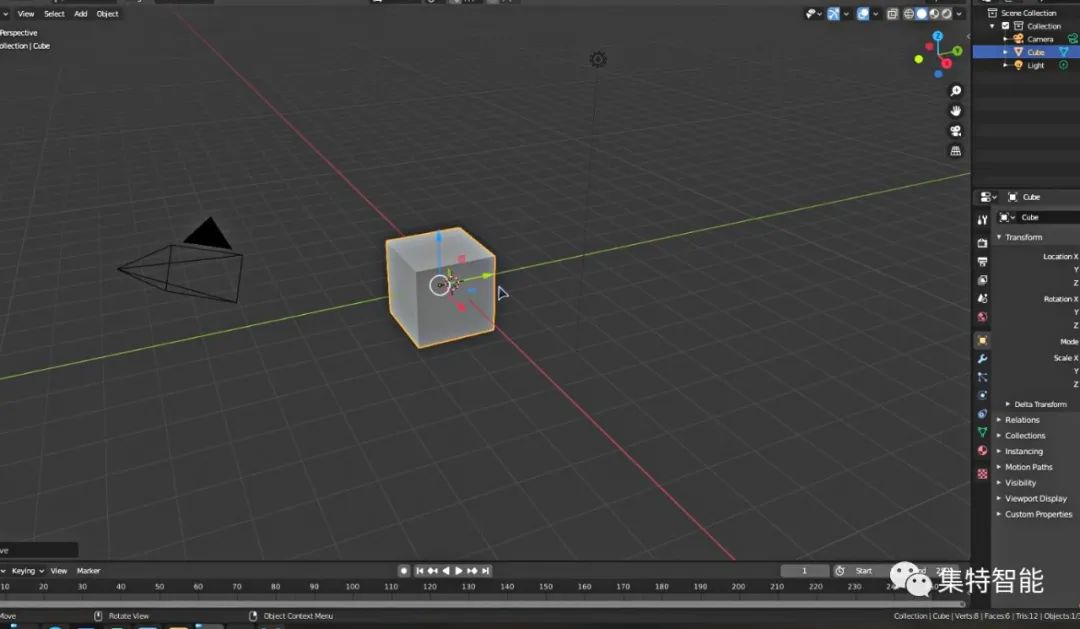This screenshot has width=1080, height=629.
Task: Toggle the show gizmo button
Action: click(833, 14)
